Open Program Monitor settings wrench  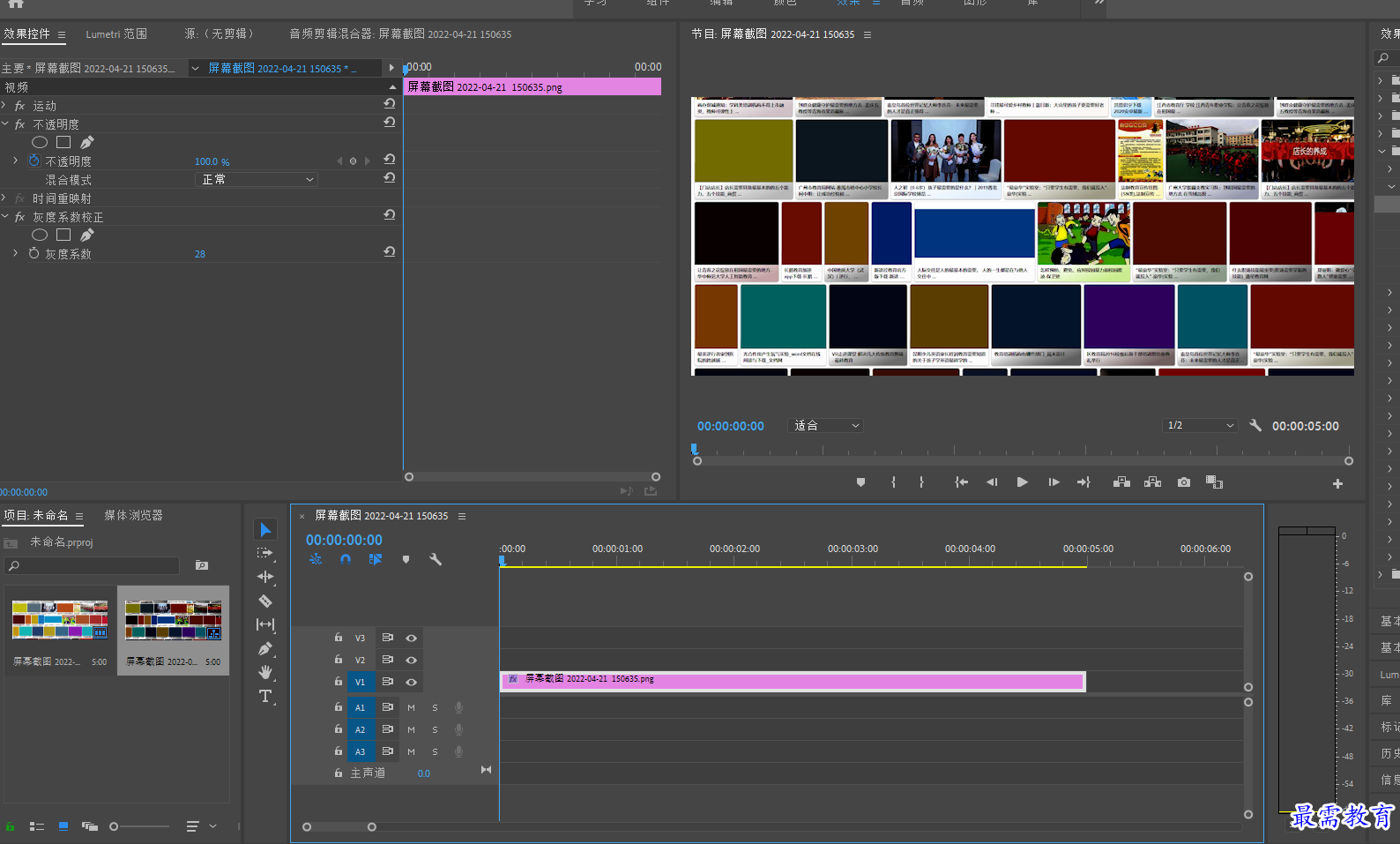click(x=1255, y=425)
